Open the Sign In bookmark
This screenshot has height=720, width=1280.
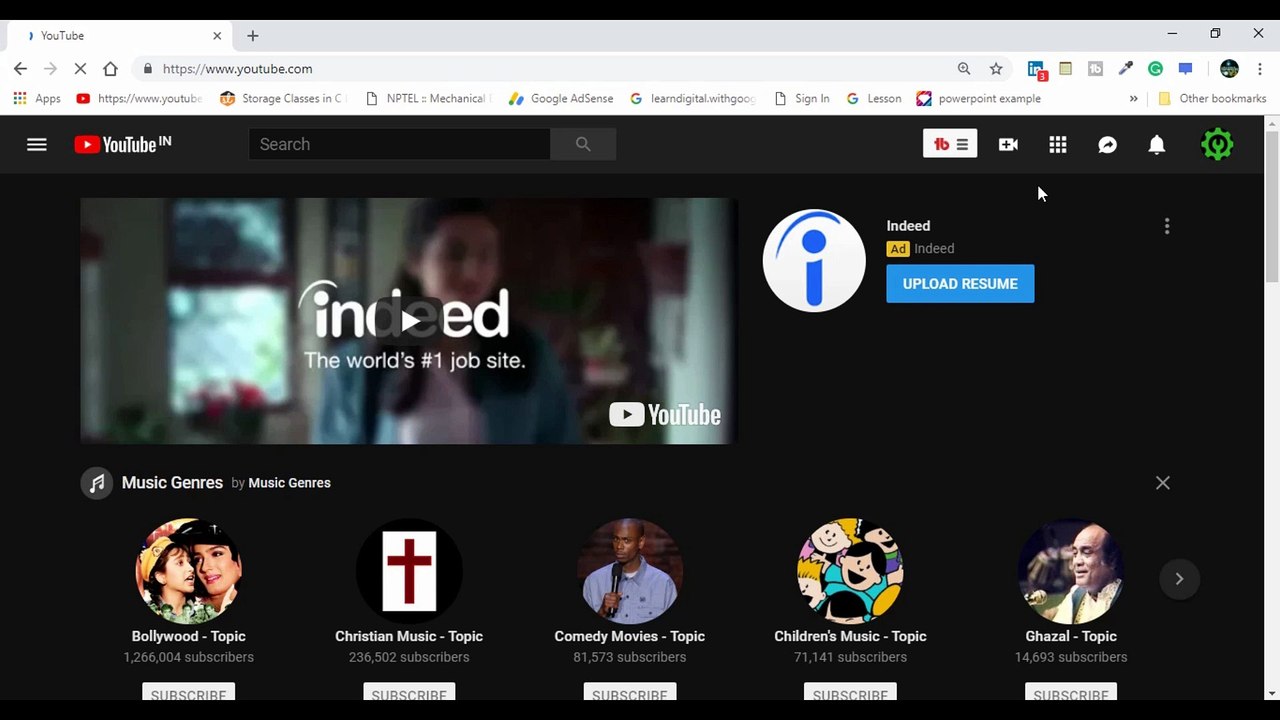click(x=802, y=99)
